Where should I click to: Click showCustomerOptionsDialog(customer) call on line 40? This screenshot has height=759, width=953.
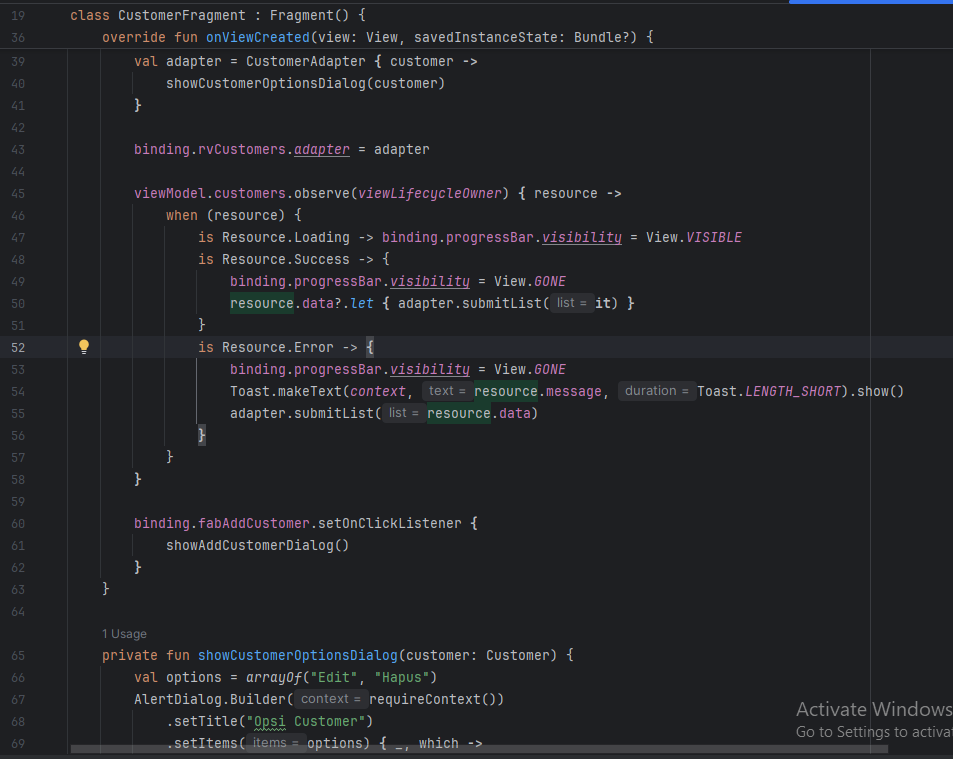(x=306, y=83)
